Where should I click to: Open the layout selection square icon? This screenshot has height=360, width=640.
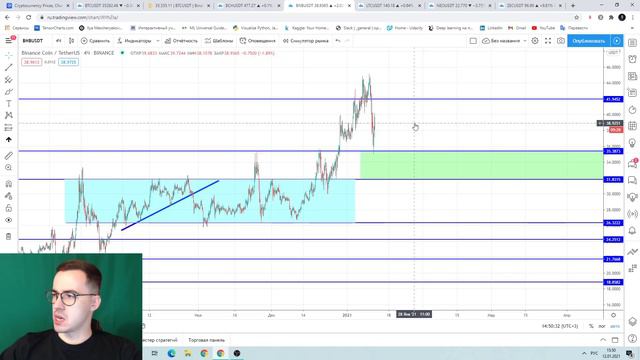point(473,41)
